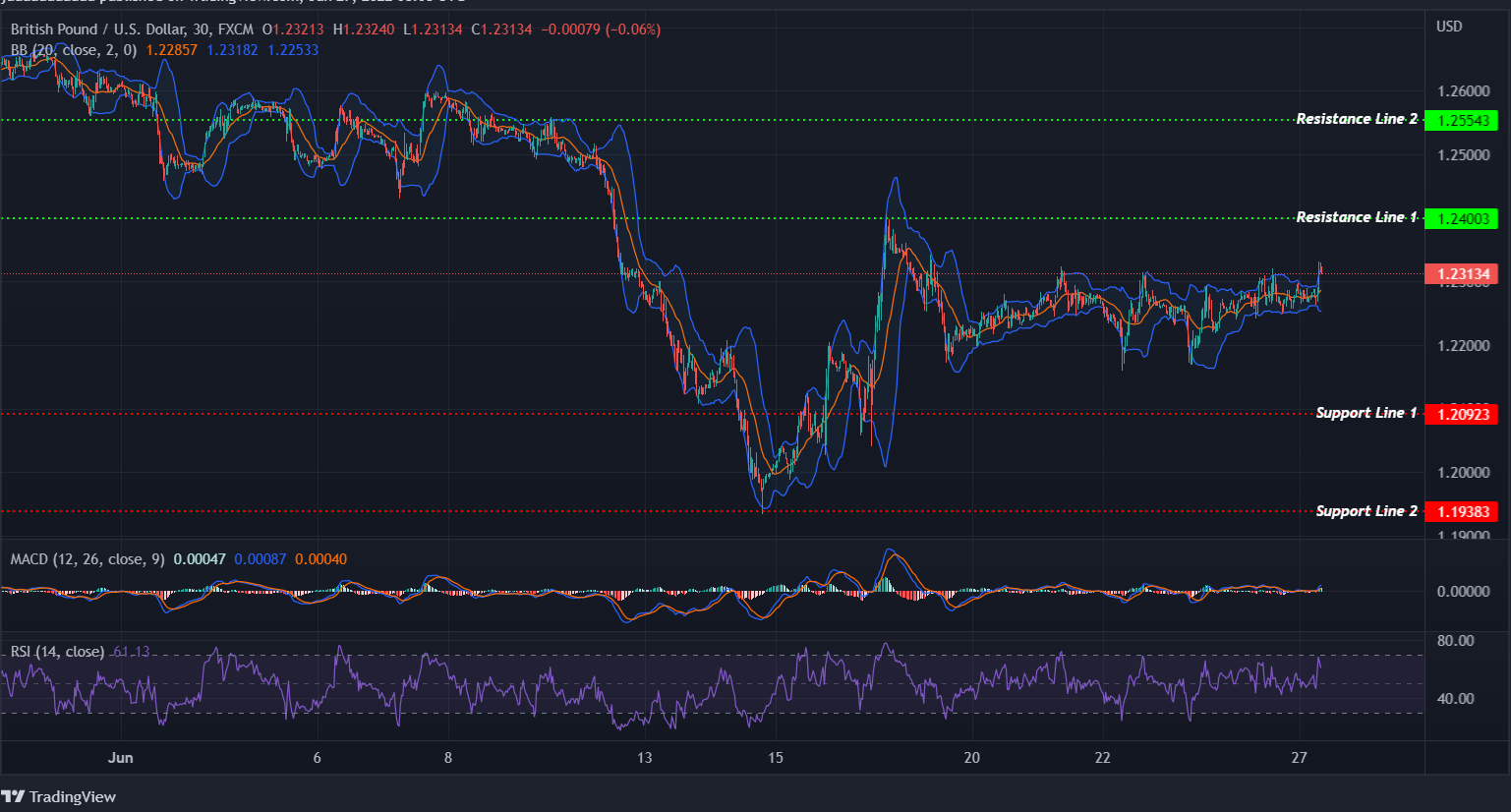
Task: Select the Resistance Line 2 label text
Action: [x=1357, y=119]
